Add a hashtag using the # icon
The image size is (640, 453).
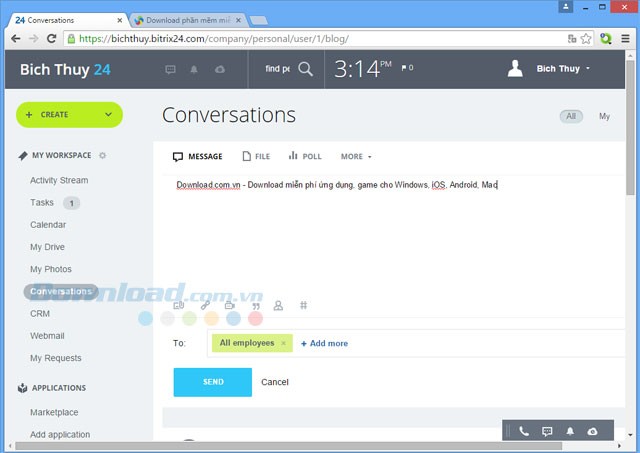pyautogui.click(x=304, y=305)
